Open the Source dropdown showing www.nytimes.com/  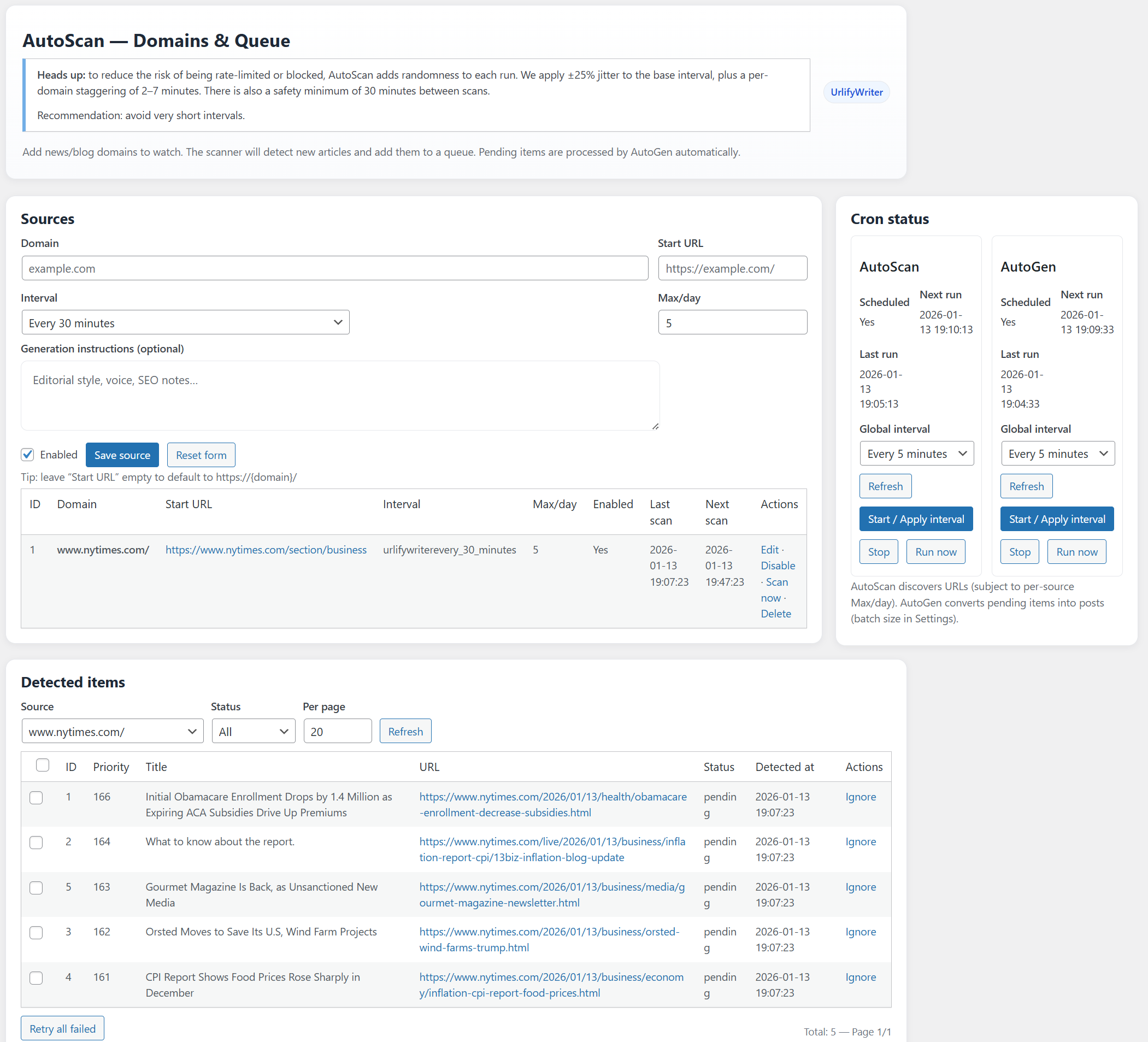(112, 731)
